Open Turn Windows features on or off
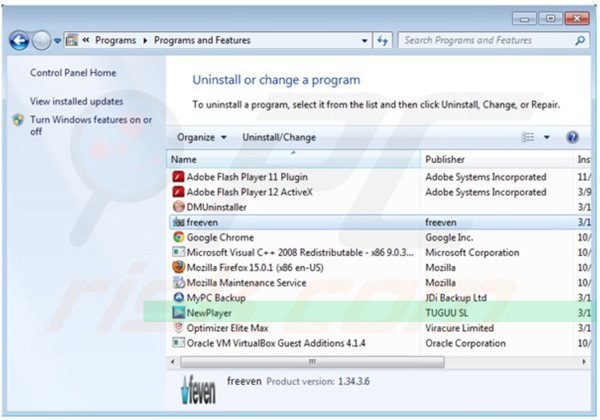600x420 pixels. [x=90, y=125]
